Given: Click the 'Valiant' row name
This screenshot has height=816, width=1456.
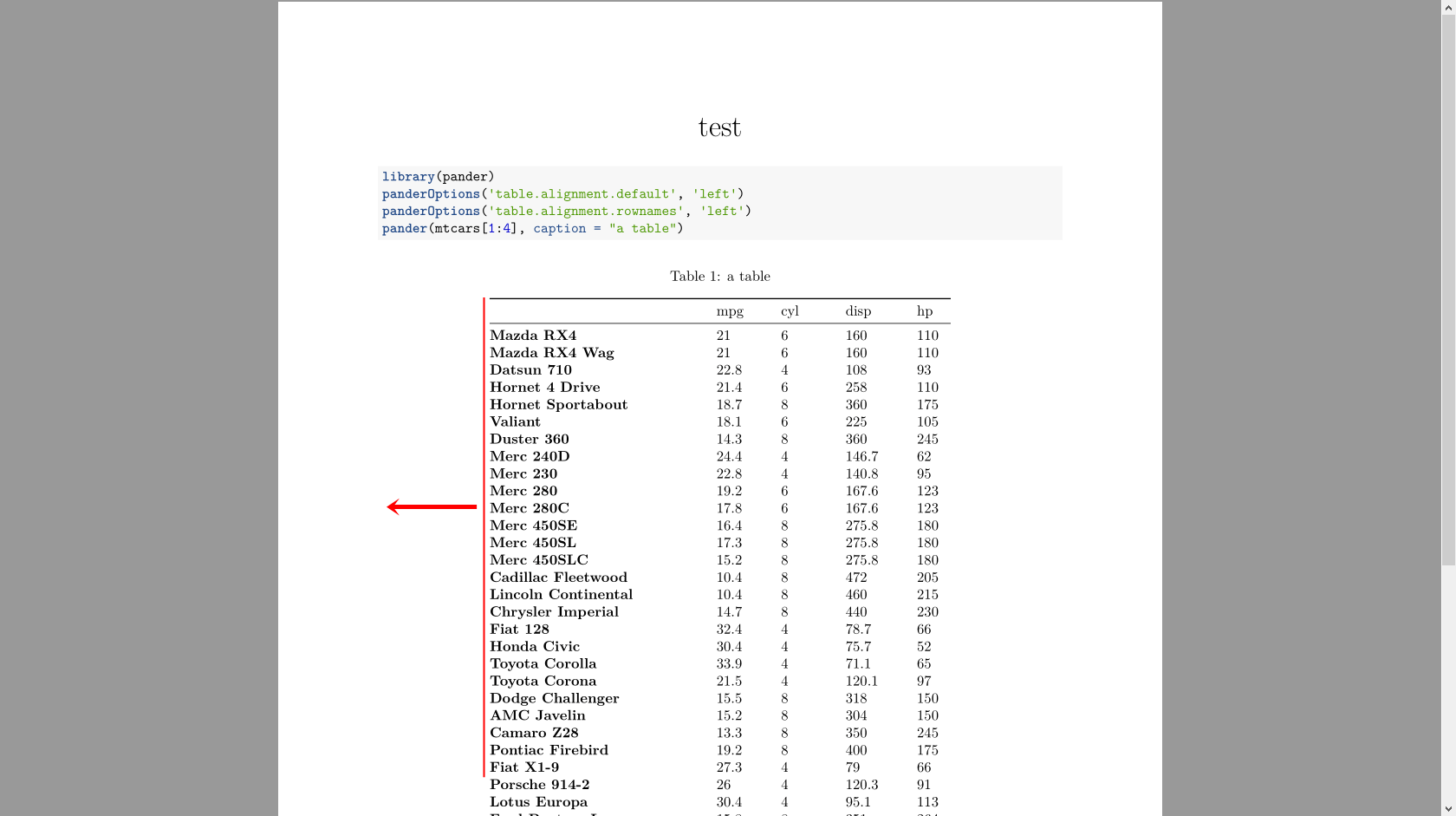Looking at the screenshot, I should pyautogui.click(x=515, y=421).
